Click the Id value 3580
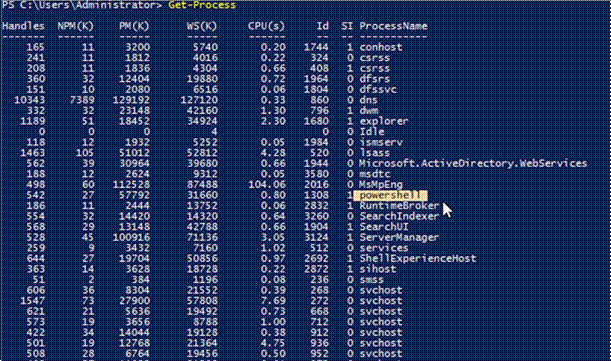611x361 pixels. click(x=316, y=174)
